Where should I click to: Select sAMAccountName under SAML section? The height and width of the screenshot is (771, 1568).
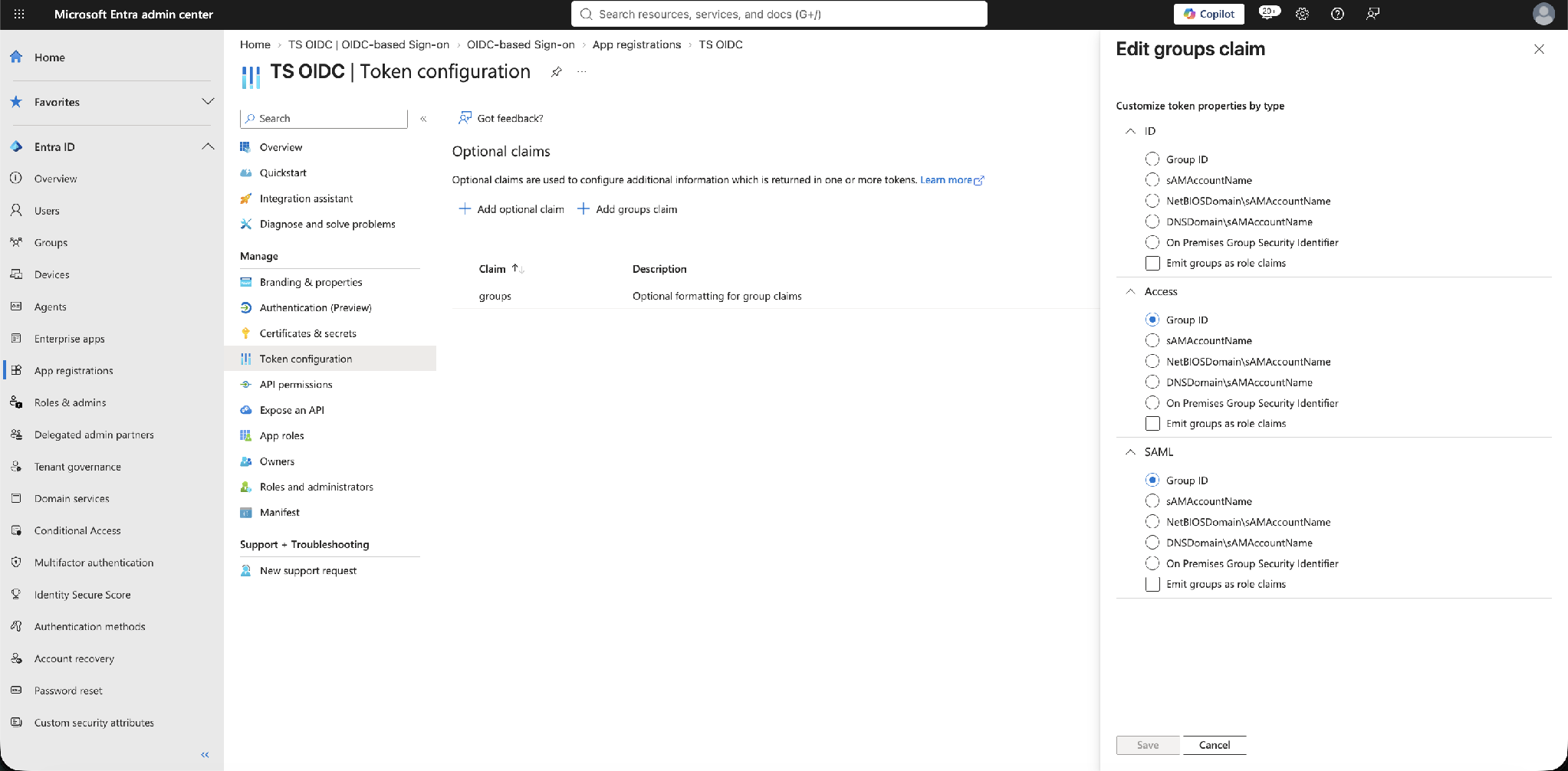point(1152,501)
